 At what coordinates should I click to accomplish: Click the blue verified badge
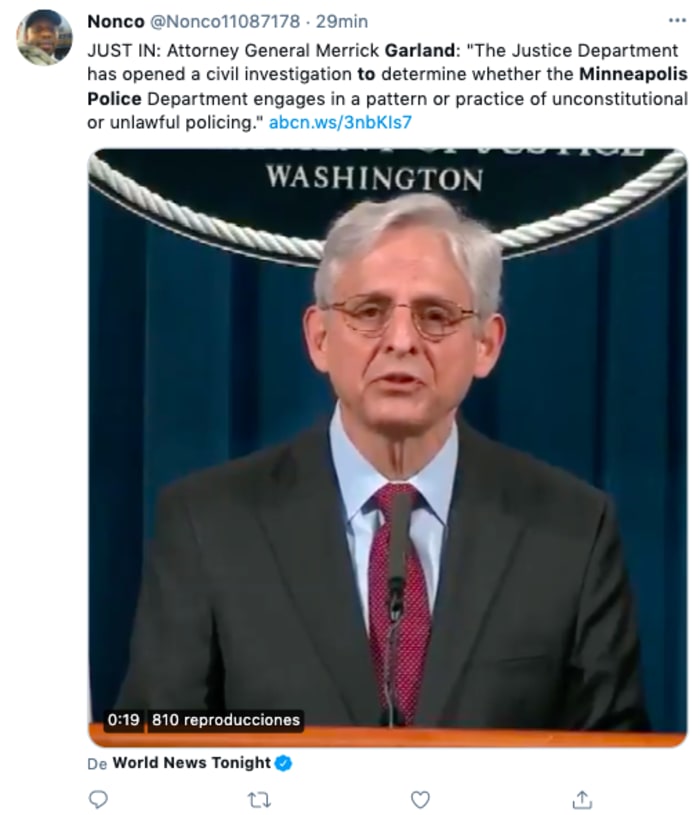[283, 763]
